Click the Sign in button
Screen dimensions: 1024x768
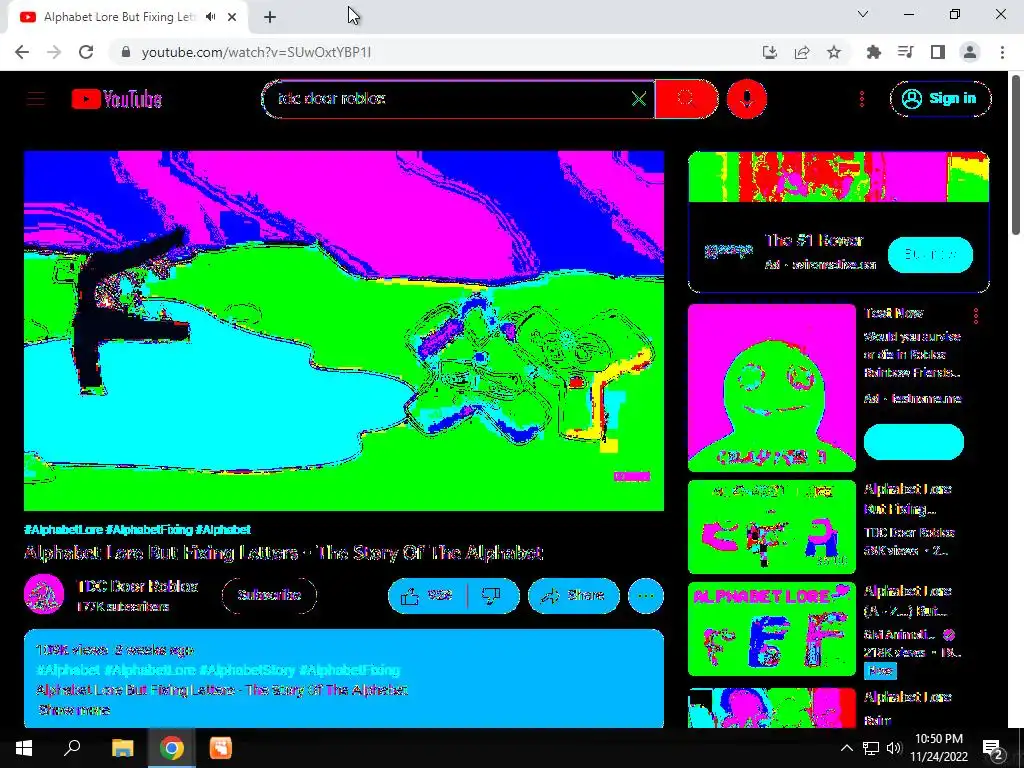coord(940,99)
